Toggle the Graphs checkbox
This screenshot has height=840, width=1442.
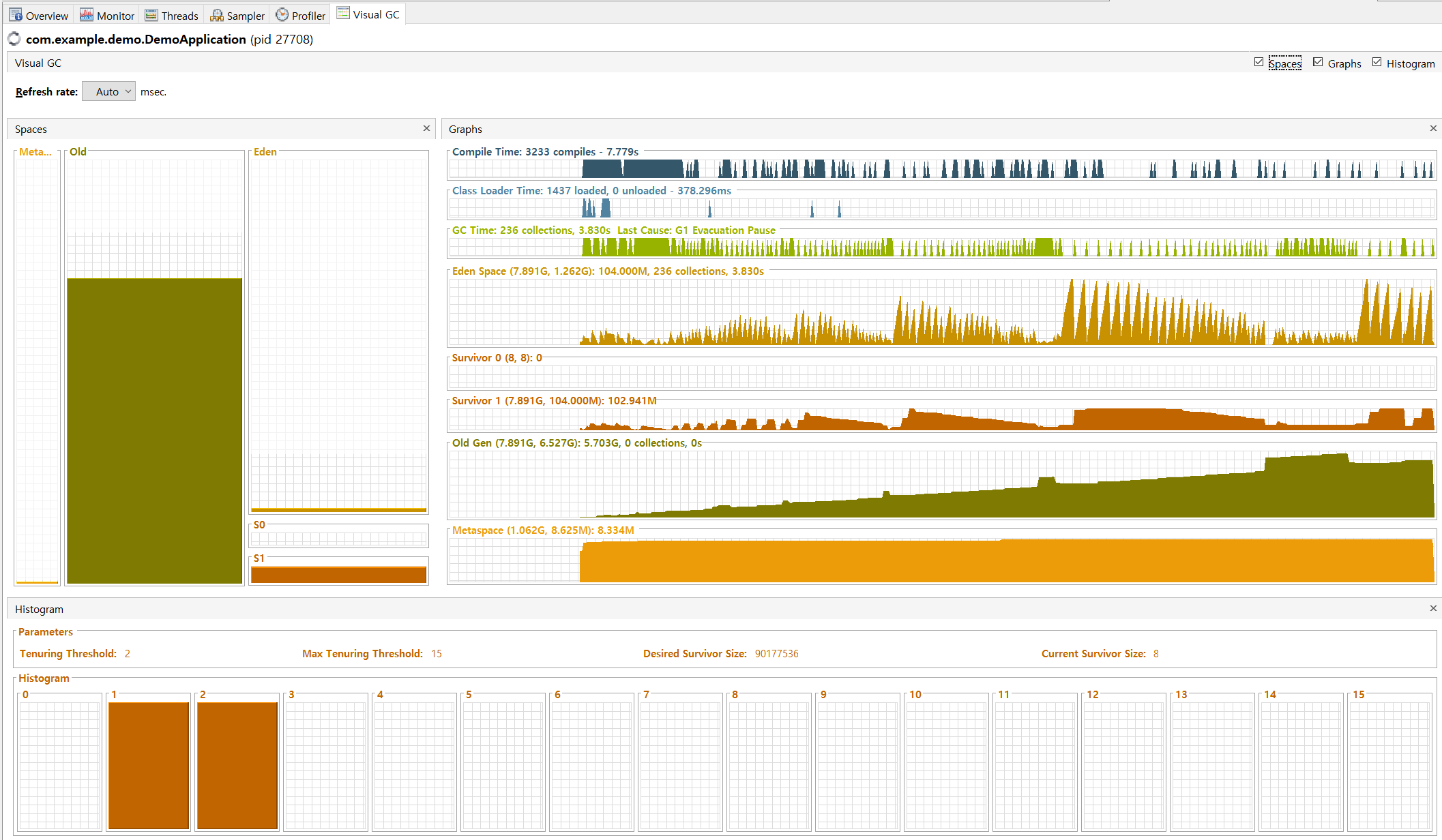pos(1318,62)
